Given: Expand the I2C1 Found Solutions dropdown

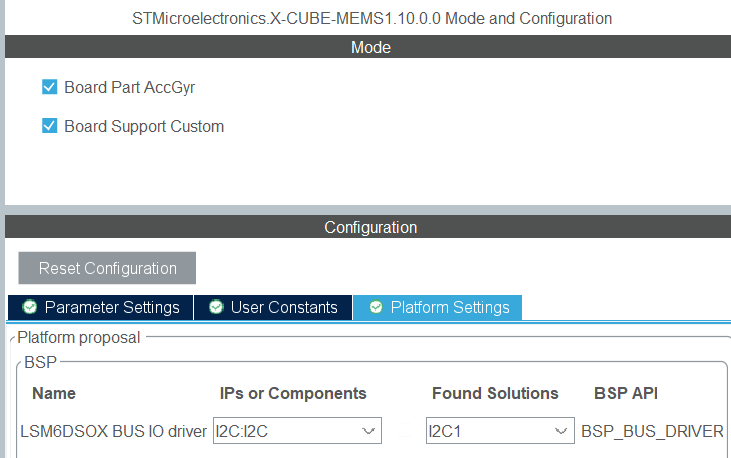Looking at the screenshot, I should [500, 432].
